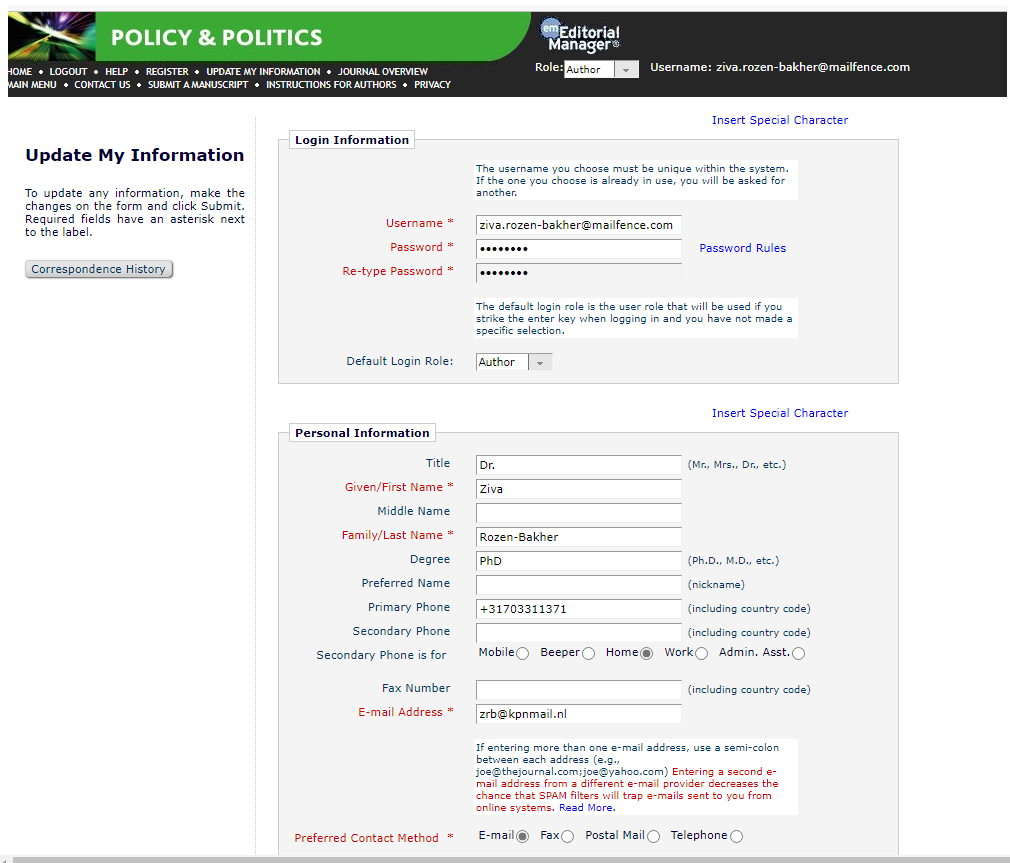1010x863 pixels.
Task: Click the horizontal scrollbar at page bottom
Action: (509, 860)
